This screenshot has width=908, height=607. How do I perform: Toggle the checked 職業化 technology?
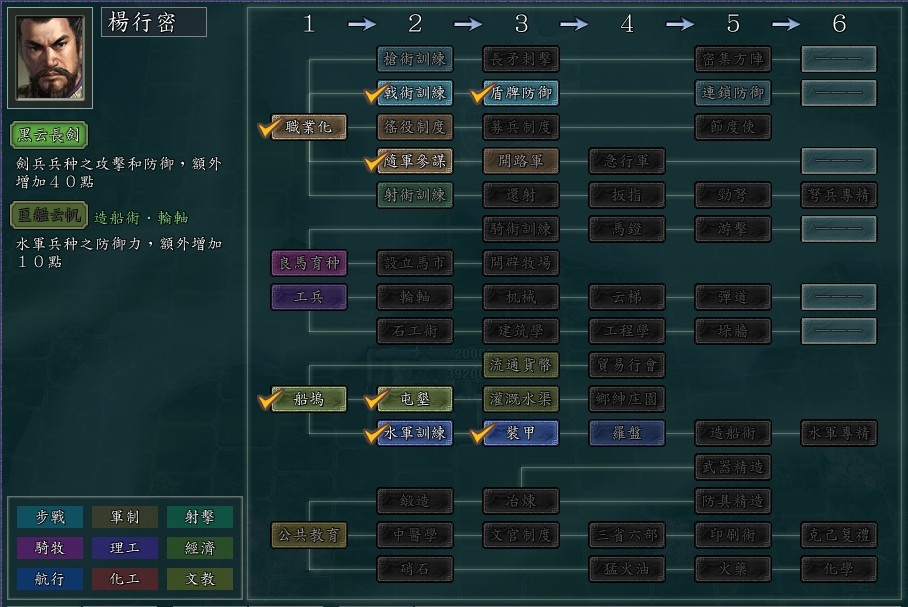click(x=309, y=127)
